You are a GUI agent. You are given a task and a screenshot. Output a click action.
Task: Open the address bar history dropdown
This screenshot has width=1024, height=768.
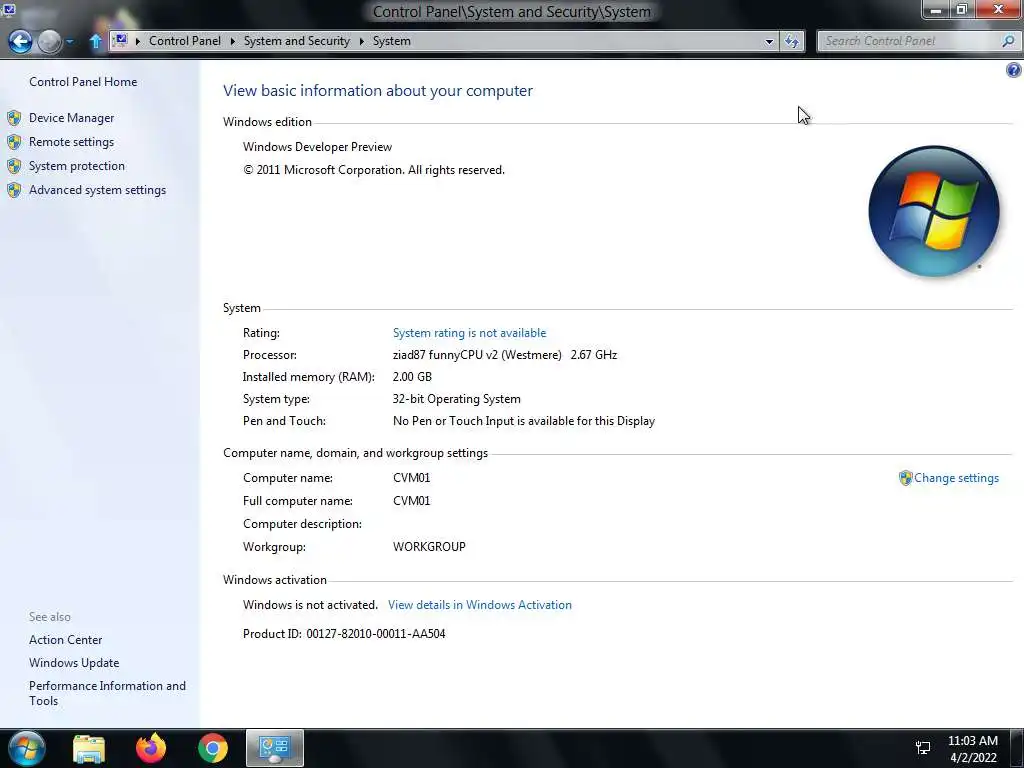tap(769, 41)
